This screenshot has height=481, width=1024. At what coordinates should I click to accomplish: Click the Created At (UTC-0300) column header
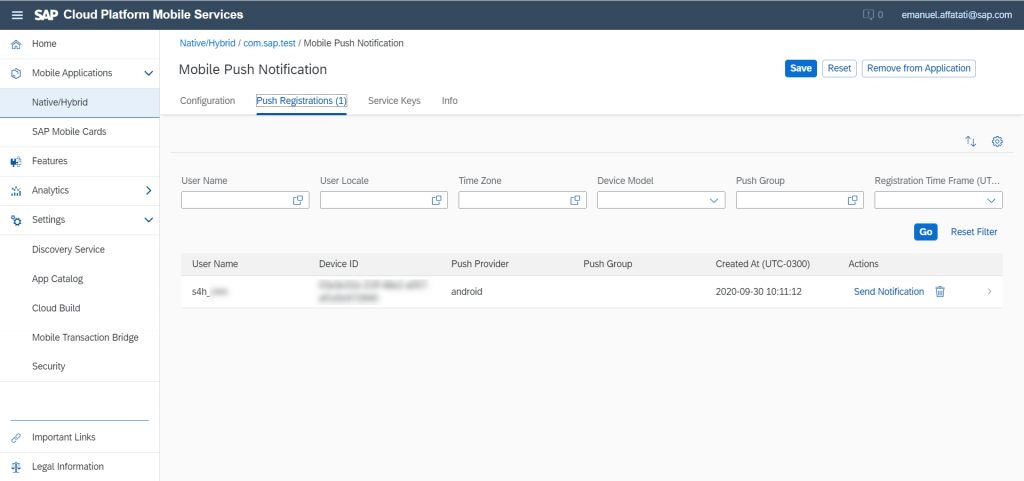(x=763, y=264)
